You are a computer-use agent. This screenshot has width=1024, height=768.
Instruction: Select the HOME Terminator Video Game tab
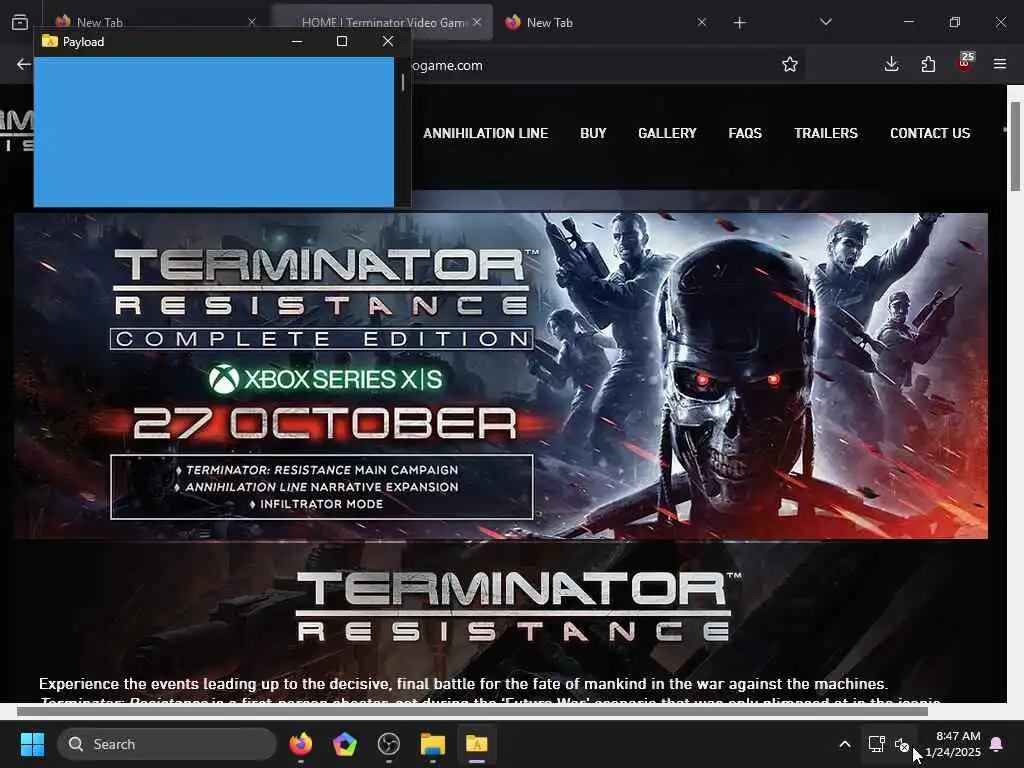382,22
